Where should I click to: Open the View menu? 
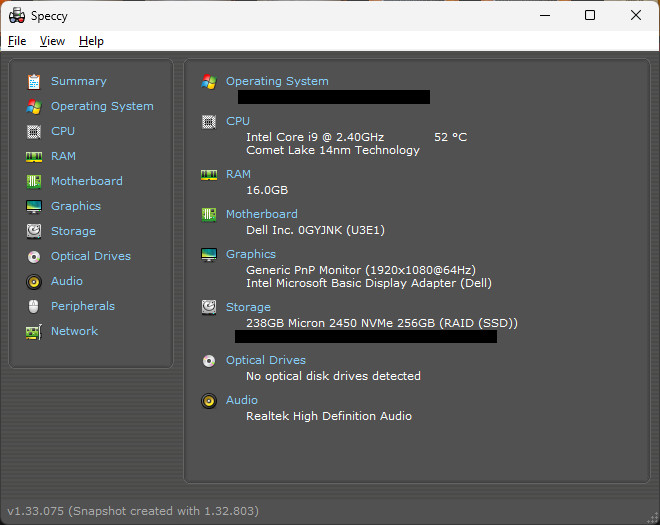[x=52, y=41]
